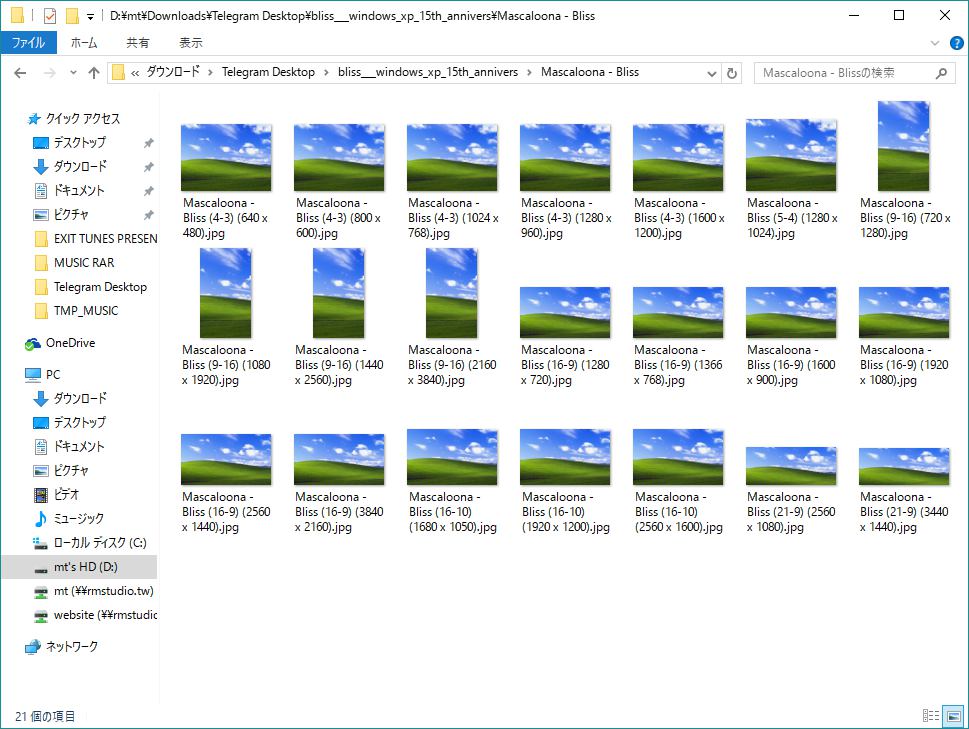Open mt network drive (rmstudio.tw)
Viewport: 969px width, 729px height.
[103, 591]
